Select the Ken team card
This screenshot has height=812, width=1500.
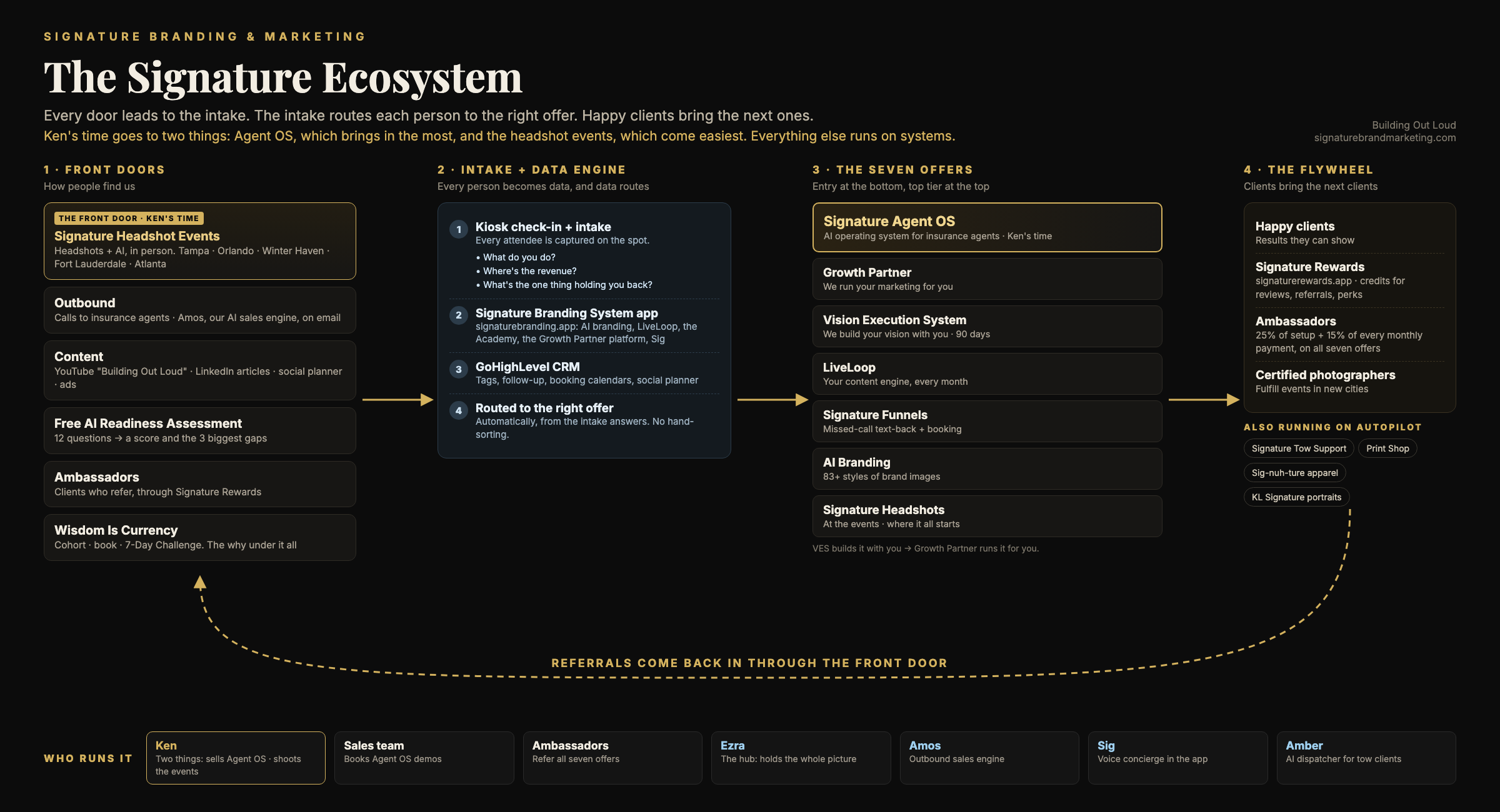pyautogui.click(x=236, y=758)
